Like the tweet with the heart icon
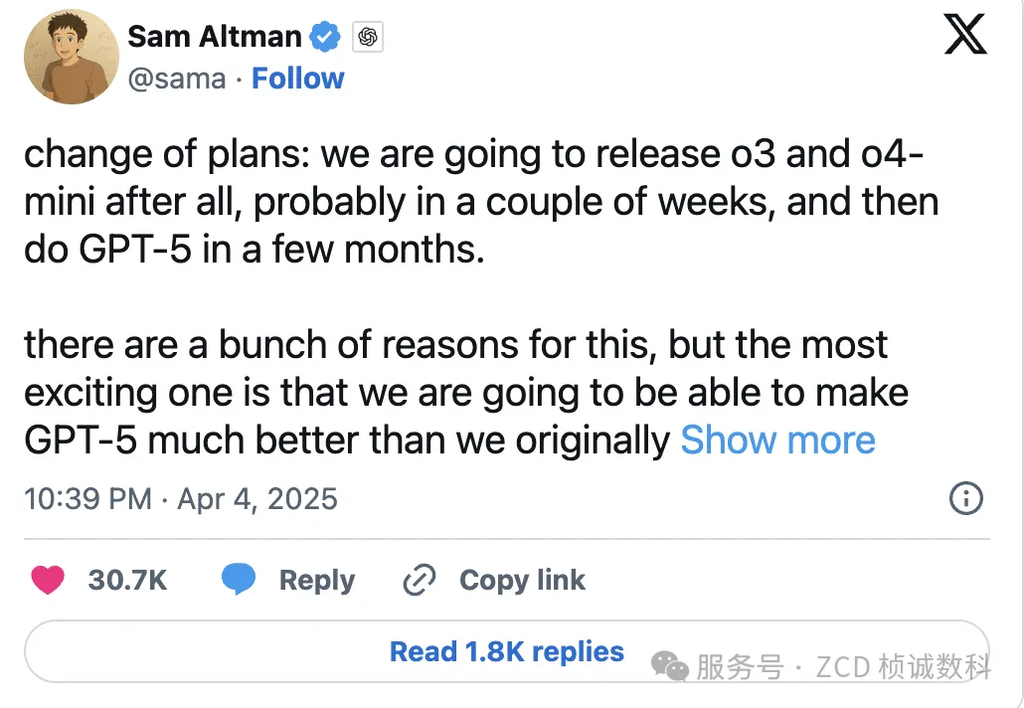Image resolution: width=1024 pixels, height=708 pixels. tap(48, 580)
